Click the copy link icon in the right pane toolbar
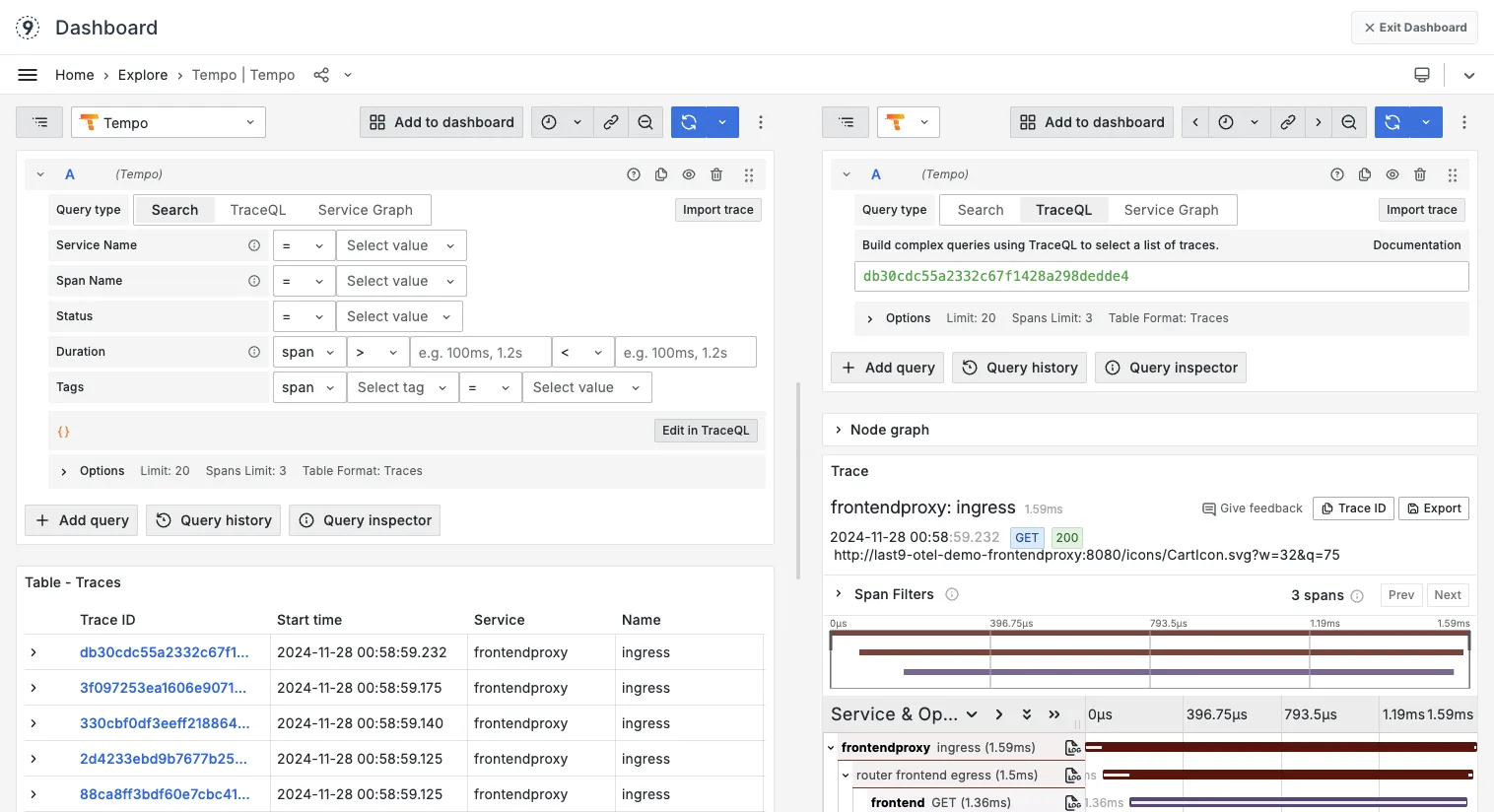 (1287, 122)
